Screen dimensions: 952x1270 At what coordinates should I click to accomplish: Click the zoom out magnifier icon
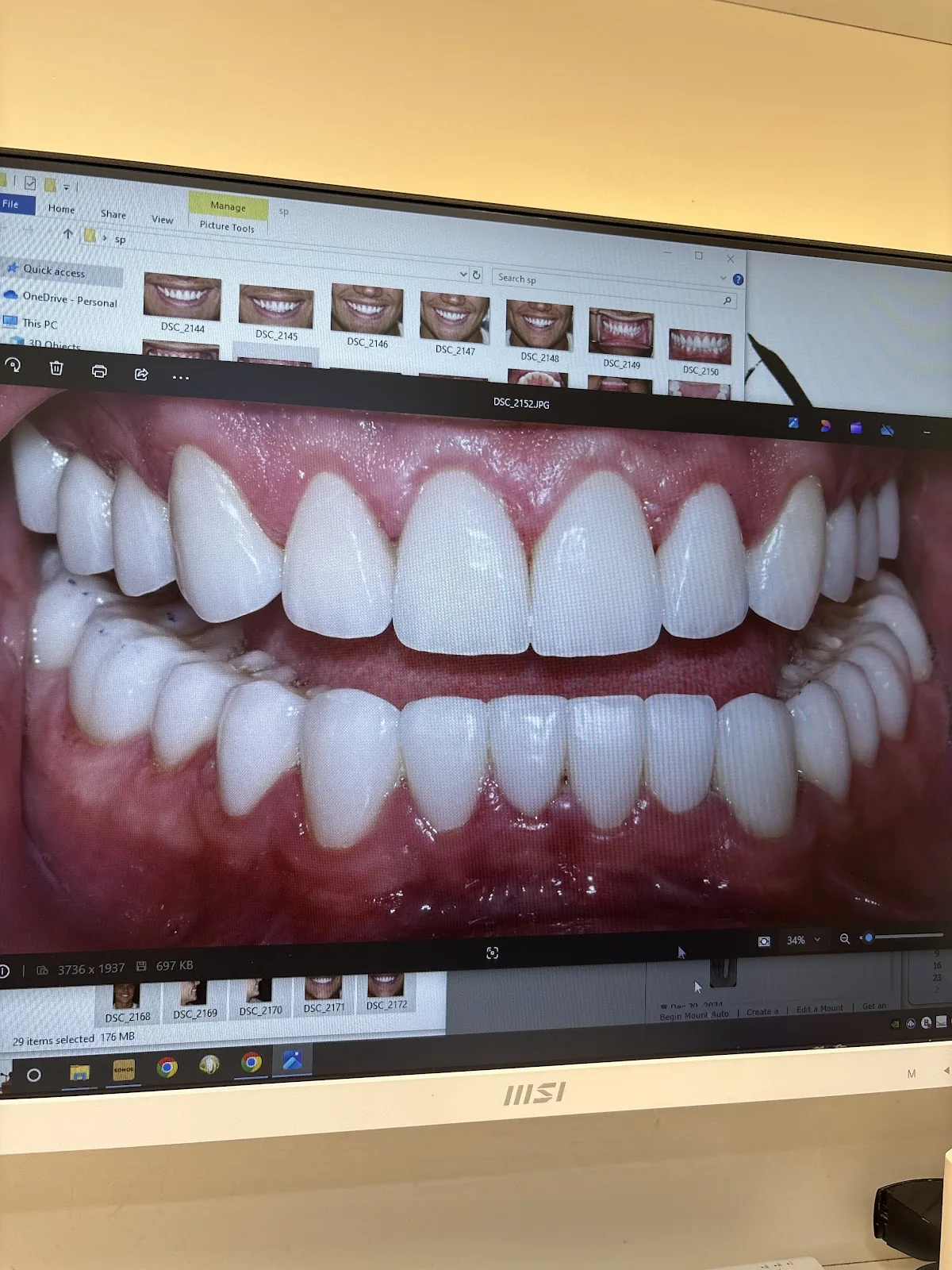pos(845,939)
